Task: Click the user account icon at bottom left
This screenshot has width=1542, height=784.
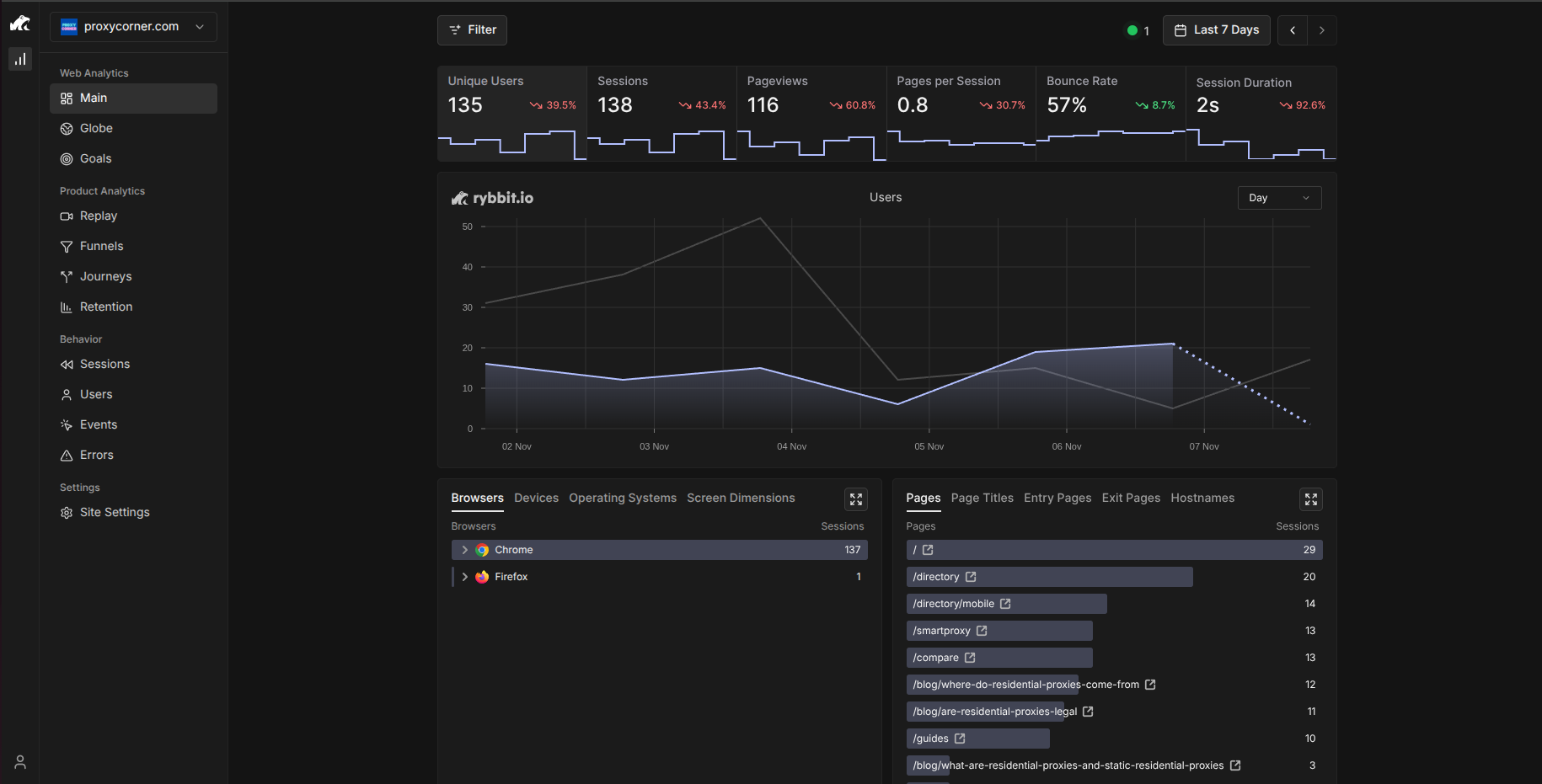Action: (20, 762)
